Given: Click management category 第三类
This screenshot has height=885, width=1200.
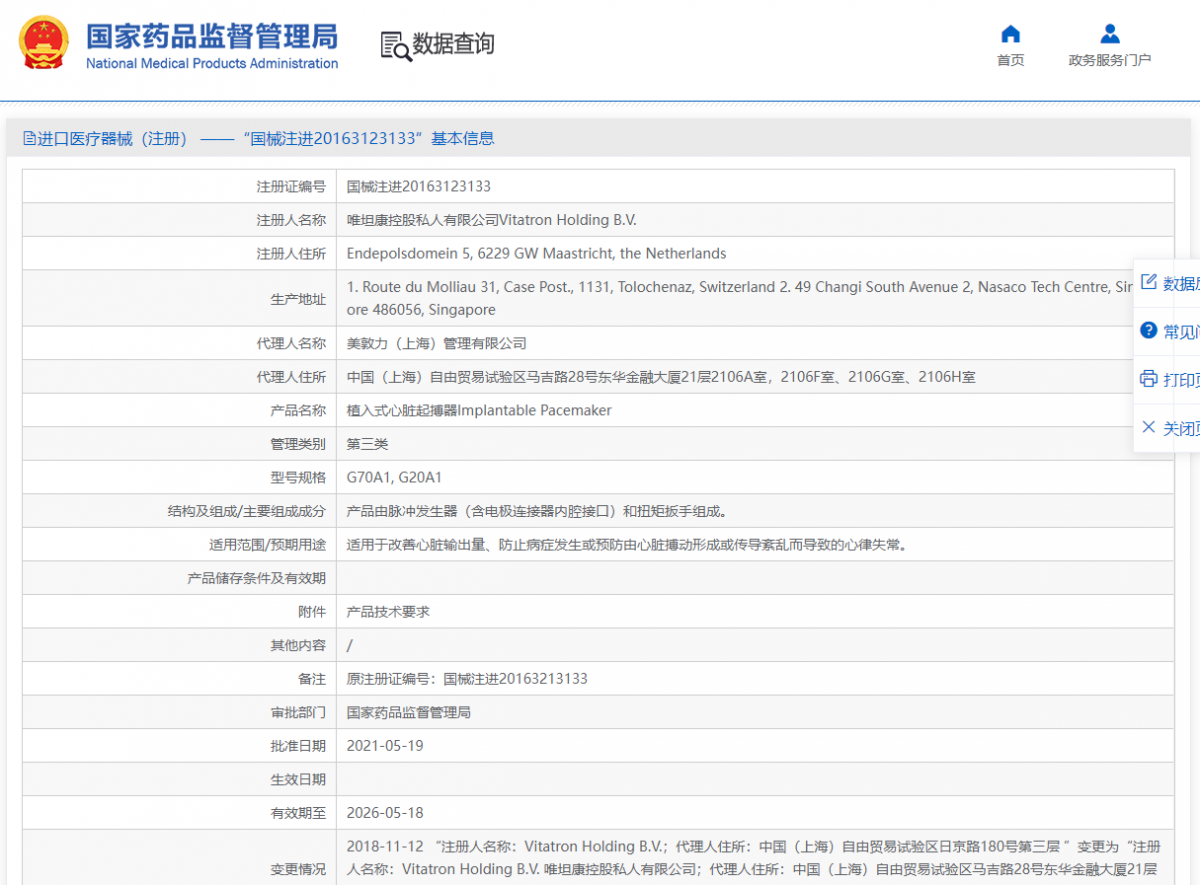Looking at the screenshot, I should click(x=367, y=444).
